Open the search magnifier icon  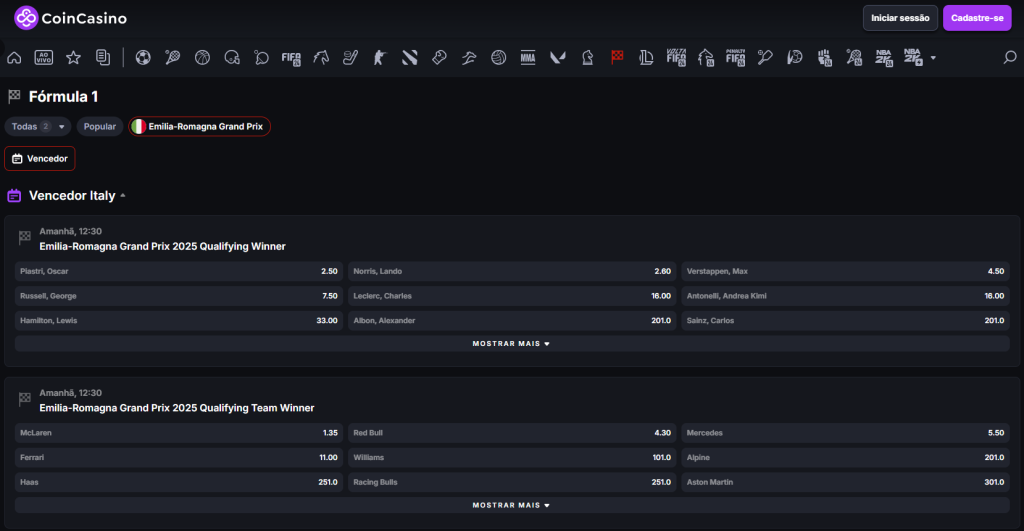(1010, 57)
